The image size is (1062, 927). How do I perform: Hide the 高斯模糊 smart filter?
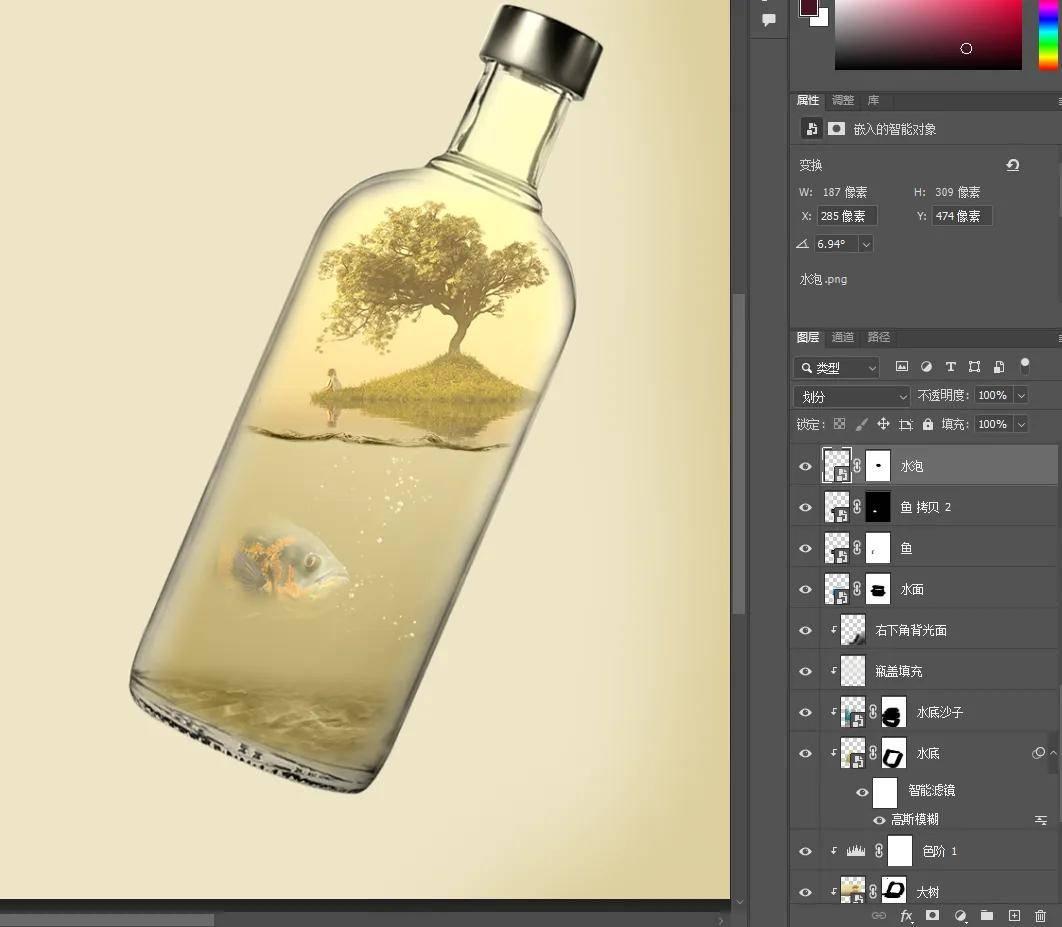point(877,819)
